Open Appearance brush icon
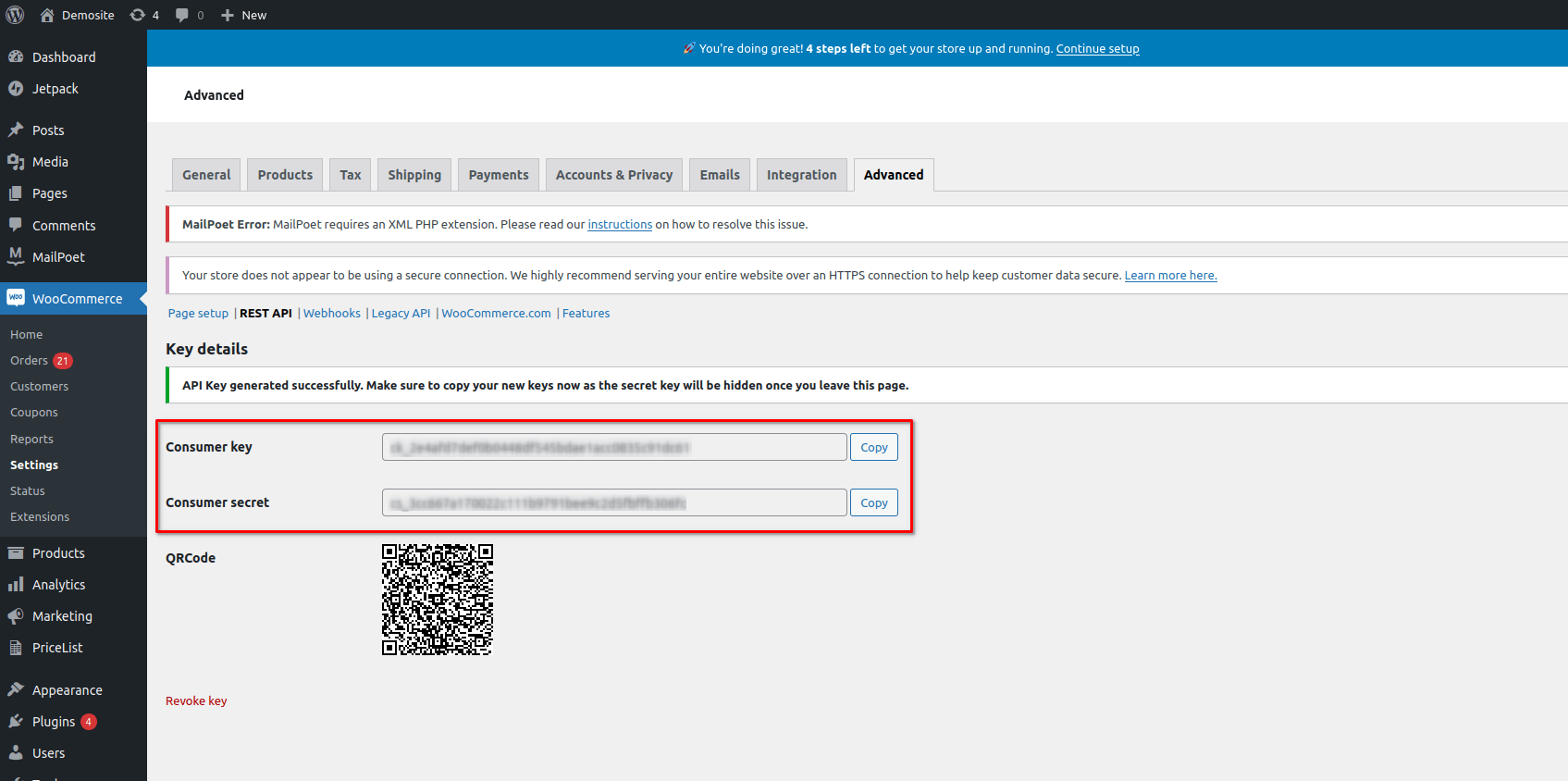The image size is (1568, 781). point(16,689)
